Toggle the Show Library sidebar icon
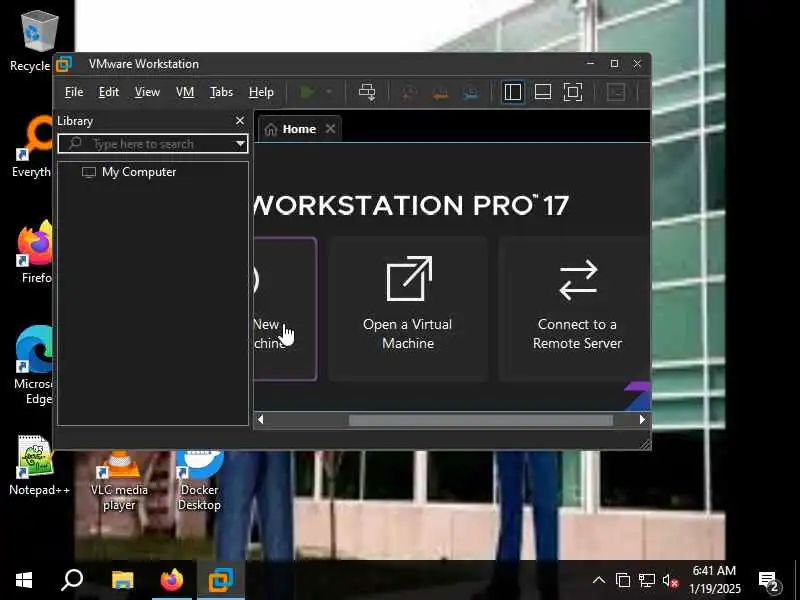The height and width of the screenshot is (600, 800). 512,92
